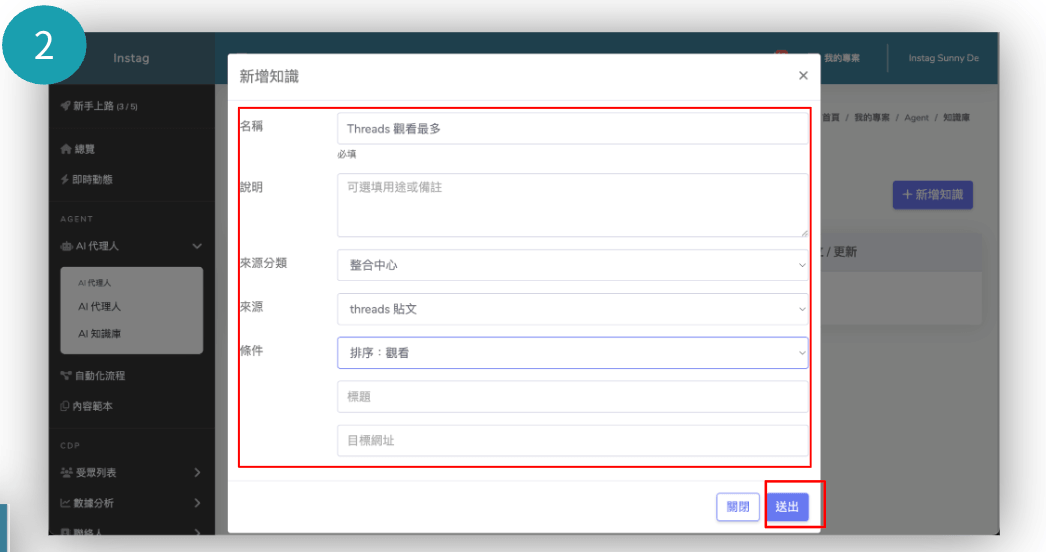Select AI 知識庫 in sidebar submenu
This screenshot has width=1046, height=552.
[x=106, y=333]
